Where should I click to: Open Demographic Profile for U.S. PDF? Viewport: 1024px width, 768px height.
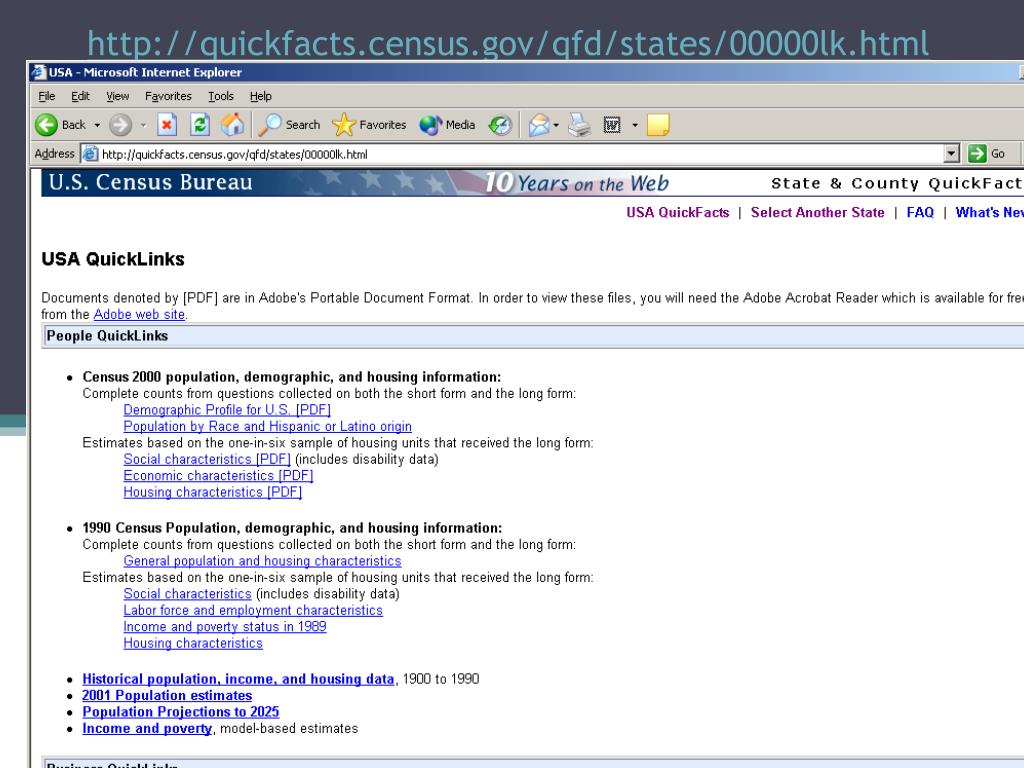(x=227, y=409)
